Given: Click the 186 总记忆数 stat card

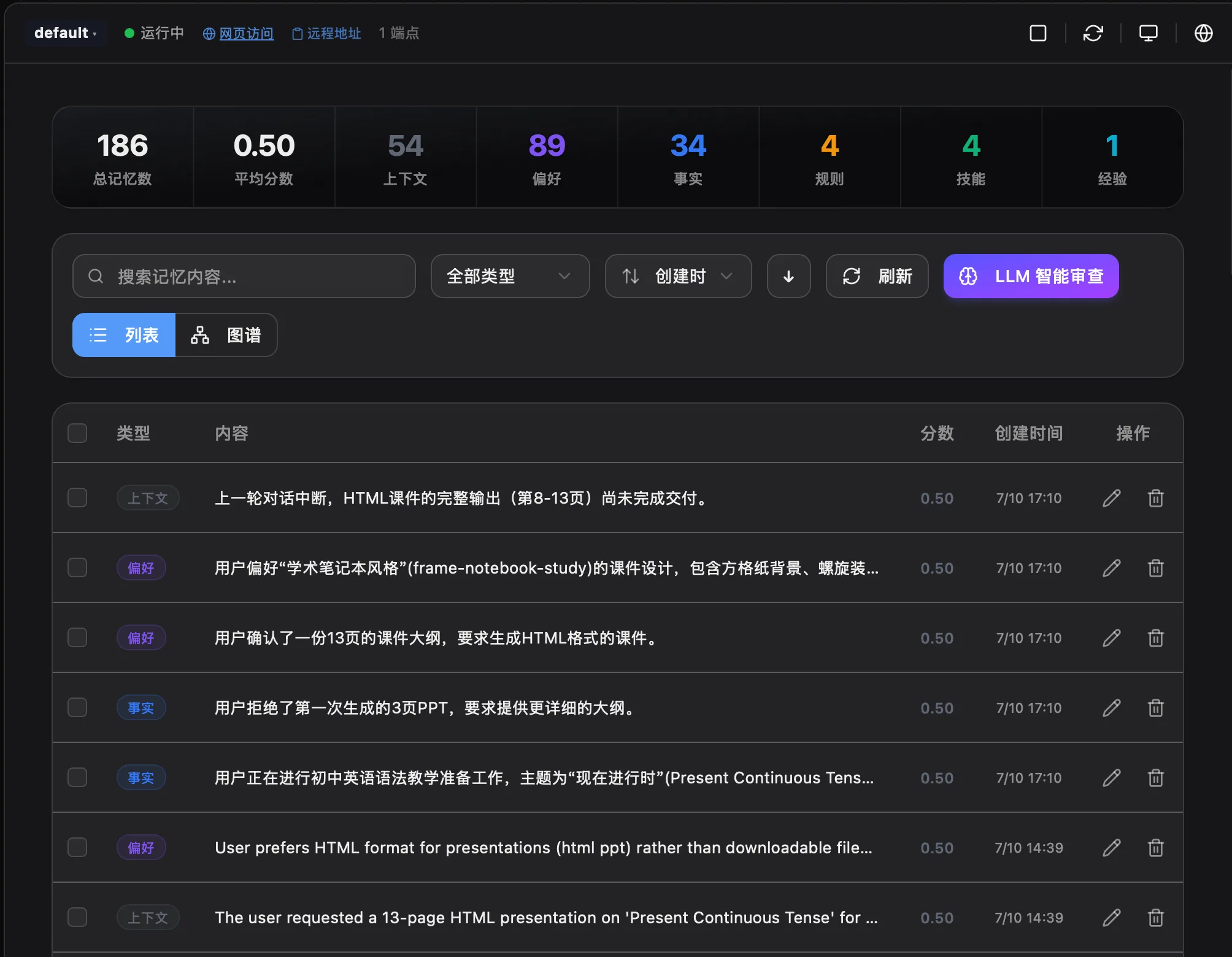Looking at the screenshot, I should coord(123,158).
